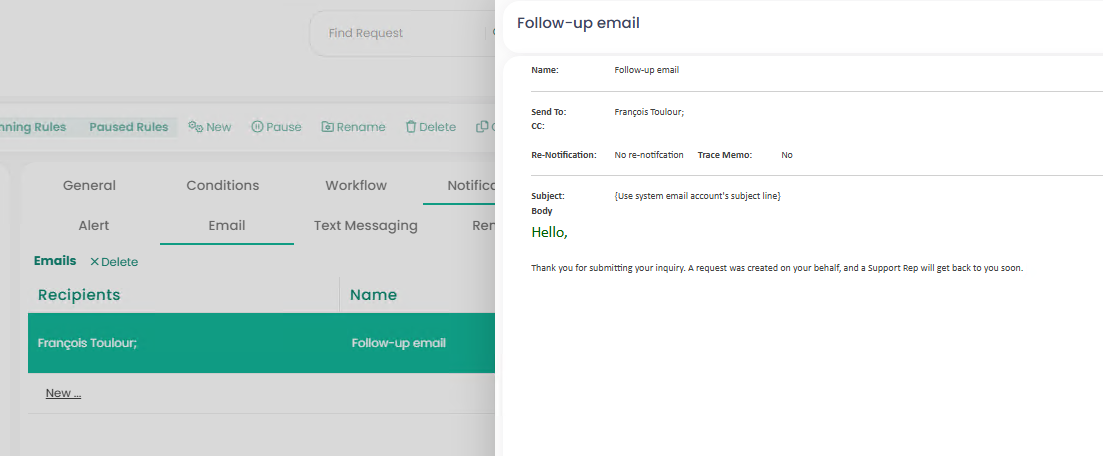Select the Alert sub-tab

(x=93, y=225)
